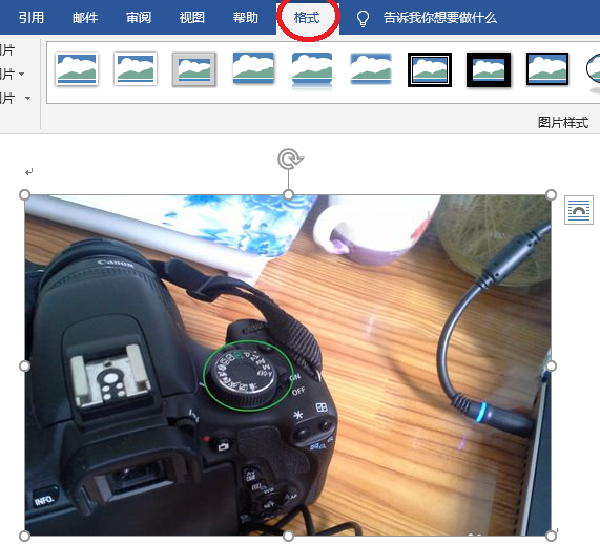Apply the simple white frame picture style
Screen dimensions: 600x544
[x=77, y=70]
